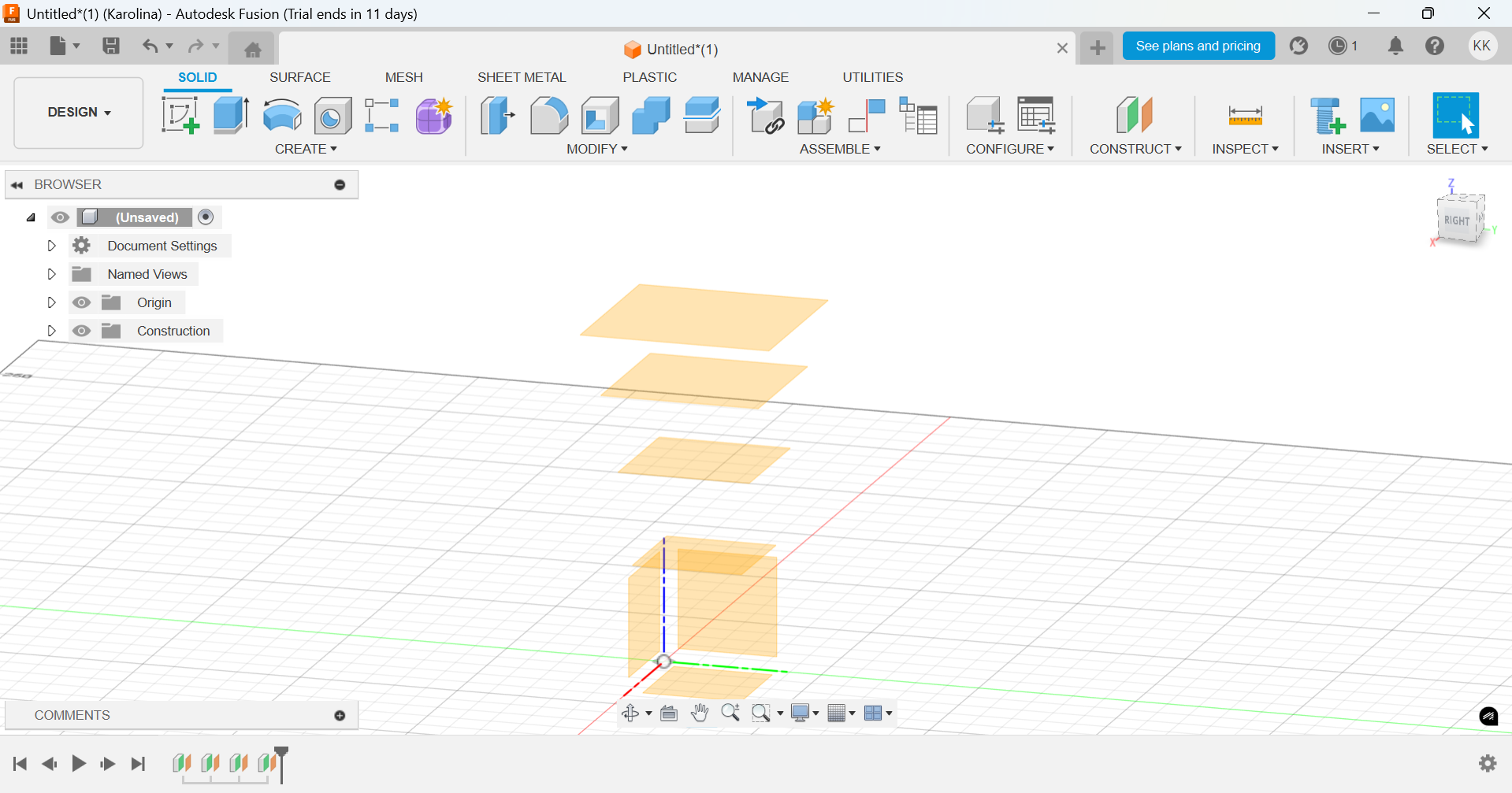Select the Insert Canvas image icon
This screenshot has width=1512, height=793.
pyautogui.click(x=1377, y=116)
